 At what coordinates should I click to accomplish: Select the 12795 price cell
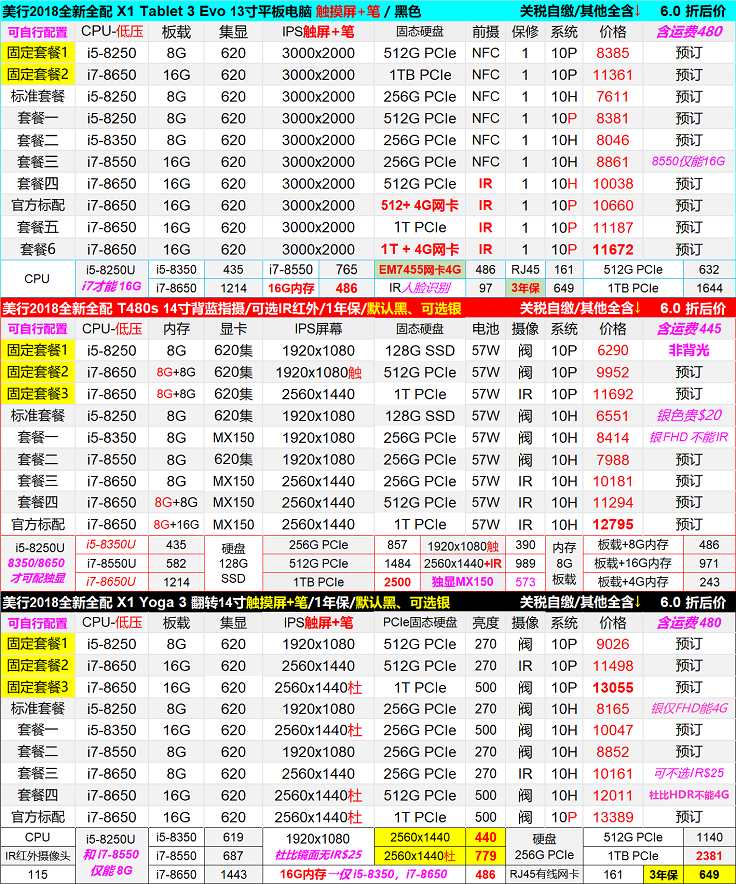[612, 524]
